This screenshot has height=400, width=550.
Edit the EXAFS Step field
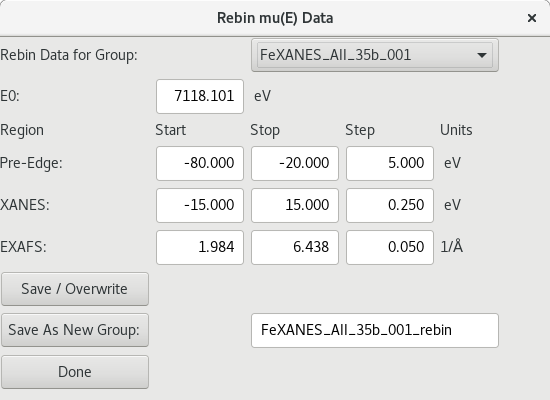[390, 247]
